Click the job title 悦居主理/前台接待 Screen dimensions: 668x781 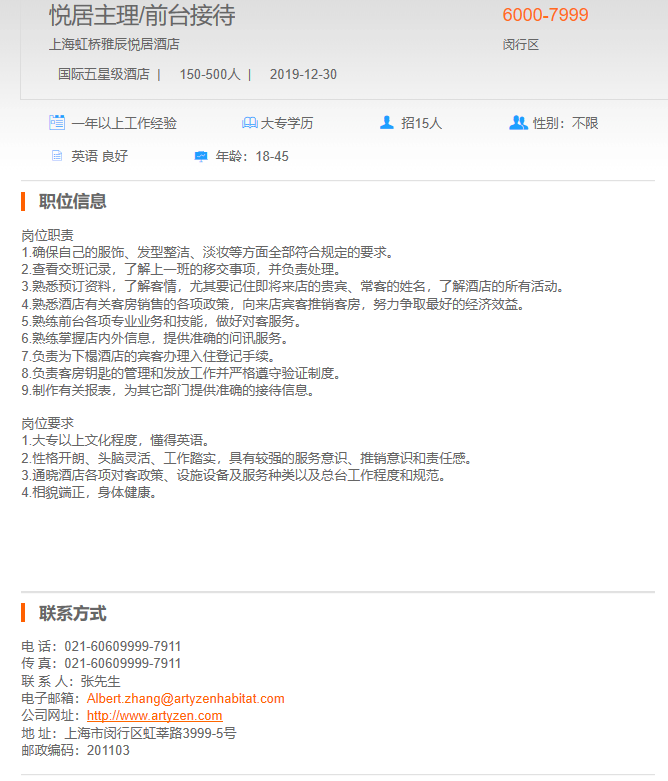(142, 16)
